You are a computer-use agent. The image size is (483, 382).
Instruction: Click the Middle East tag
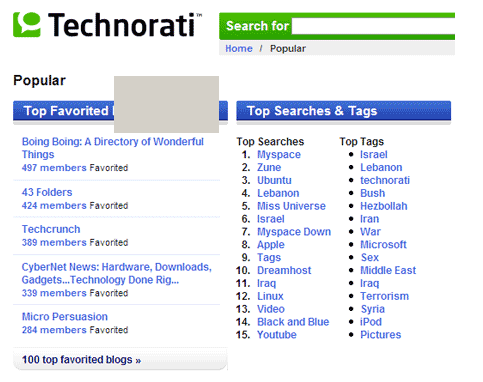click(x=388, y=270)
